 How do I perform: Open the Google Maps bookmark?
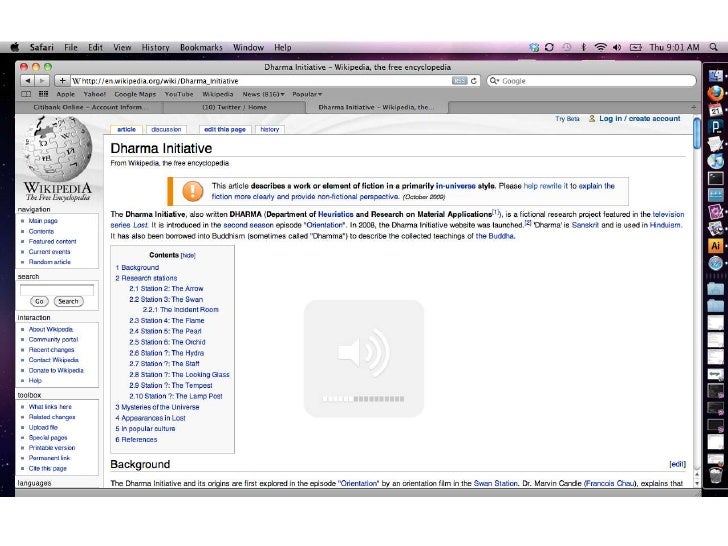coord(135,94)
